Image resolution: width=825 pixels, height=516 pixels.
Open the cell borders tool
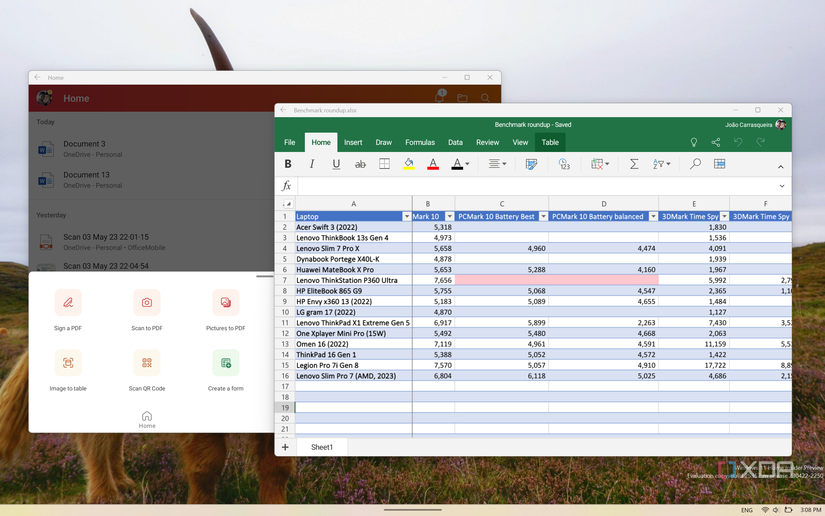(385, 164)
